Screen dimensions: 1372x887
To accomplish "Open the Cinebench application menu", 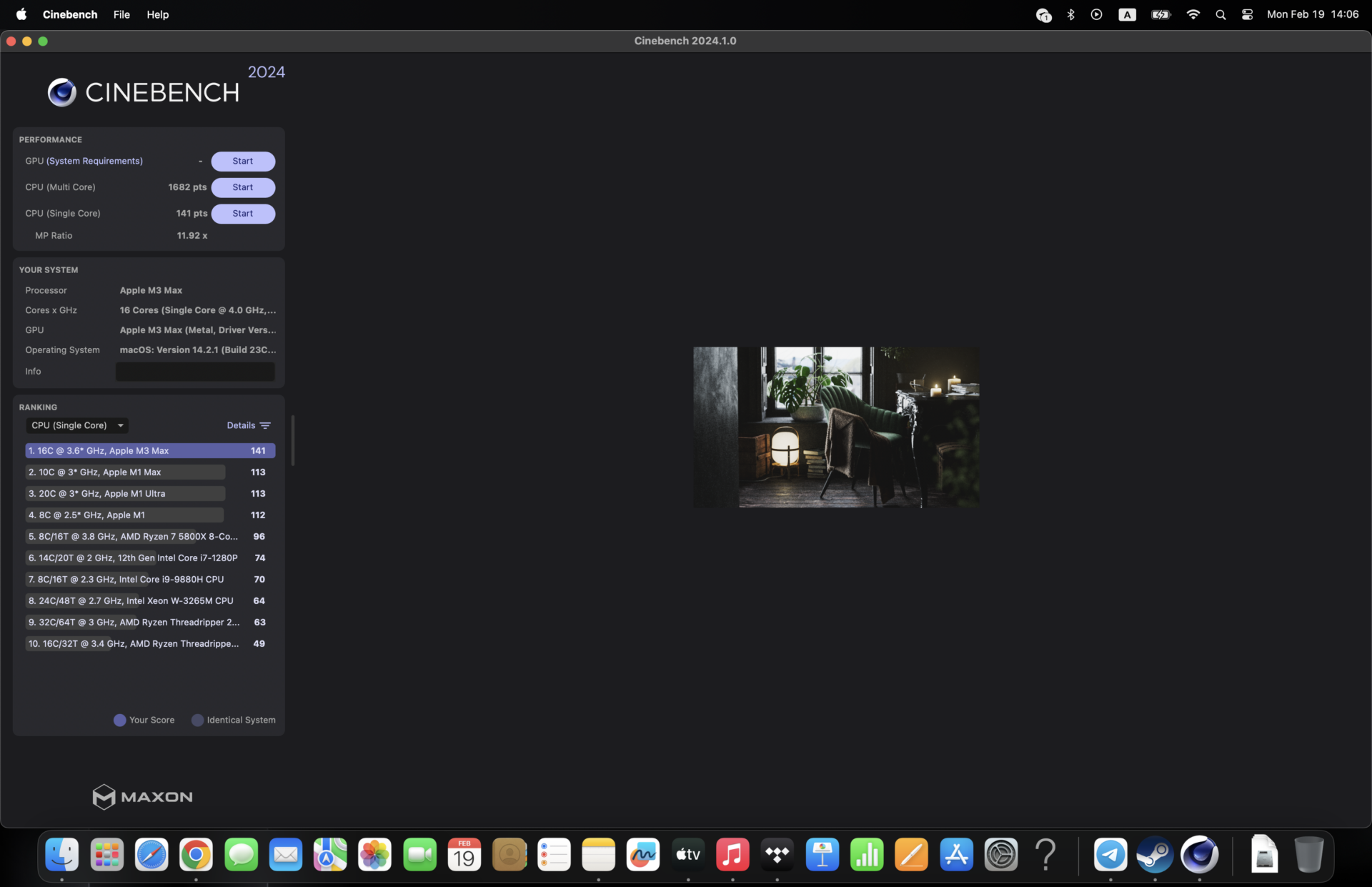I will [x=70, y=14].
